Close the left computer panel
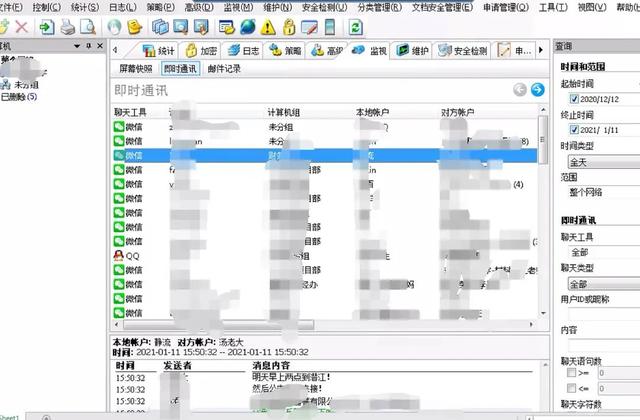 pyautogui.click(x=100, y=46)
